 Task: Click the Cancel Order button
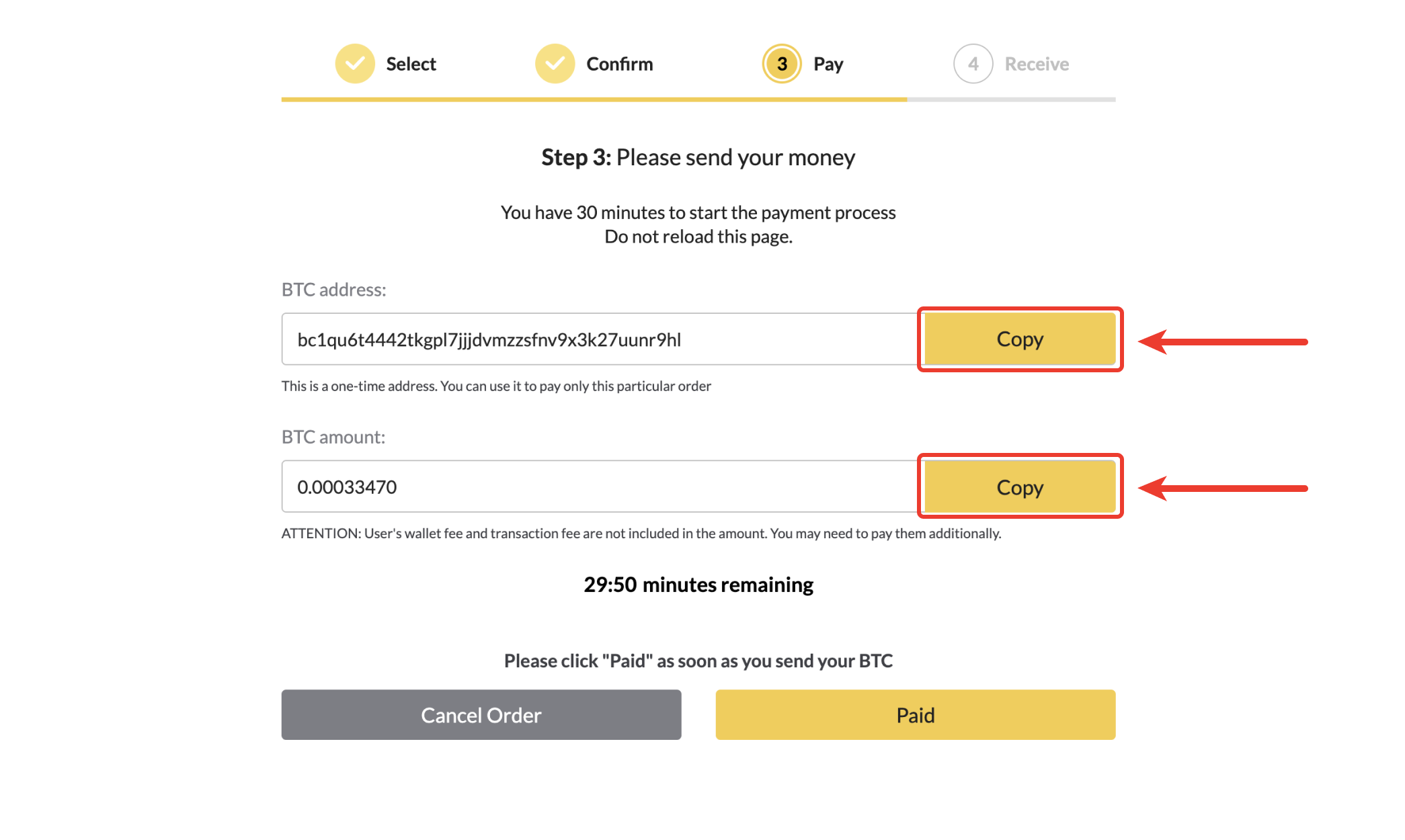pyautogui.click(x=481, y=715)
